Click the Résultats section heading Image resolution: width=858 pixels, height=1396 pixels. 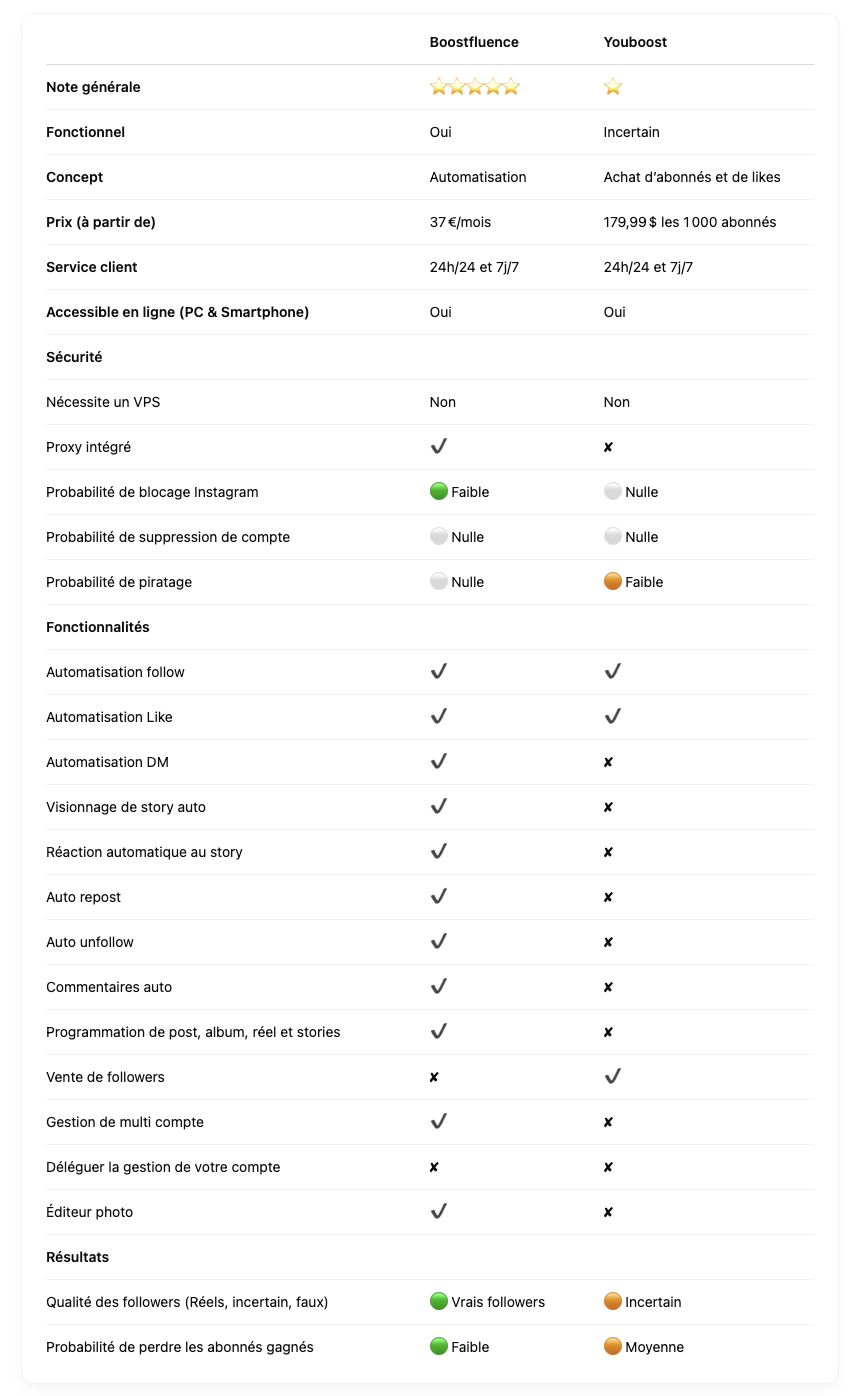78,1257
